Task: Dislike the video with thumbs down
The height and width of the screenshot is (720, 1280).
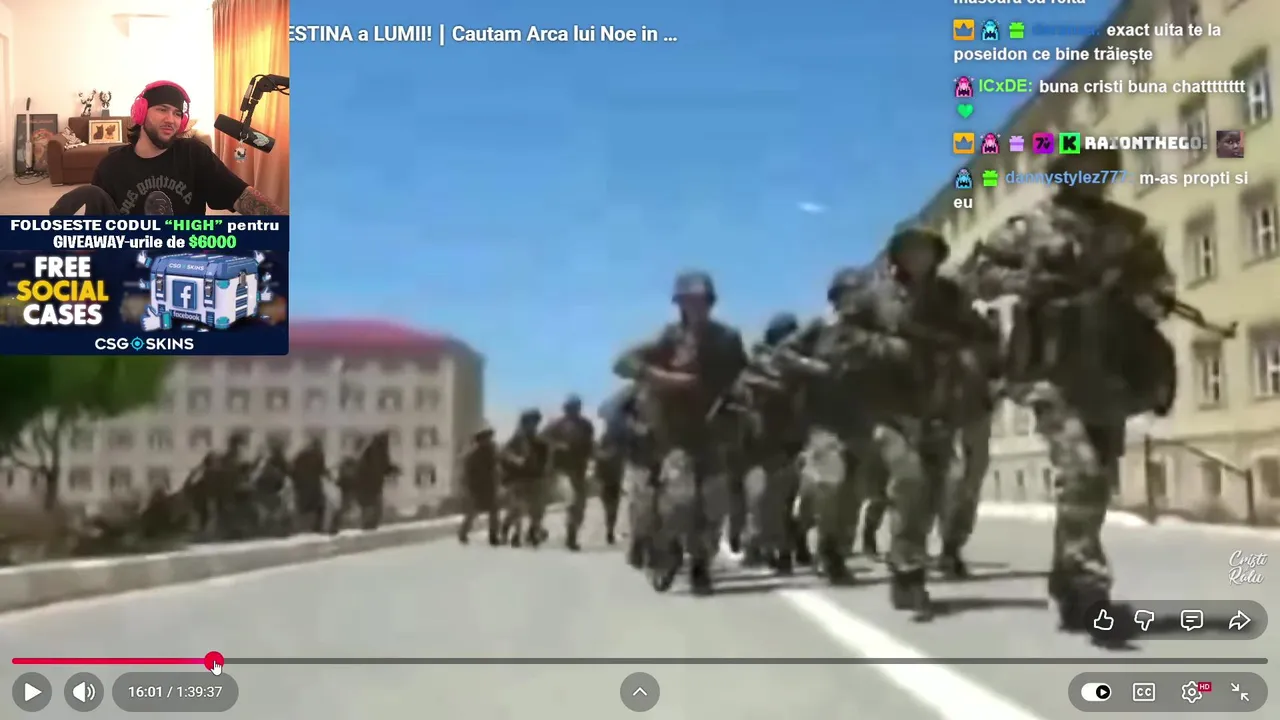Action: click(x=1145, y=621)
